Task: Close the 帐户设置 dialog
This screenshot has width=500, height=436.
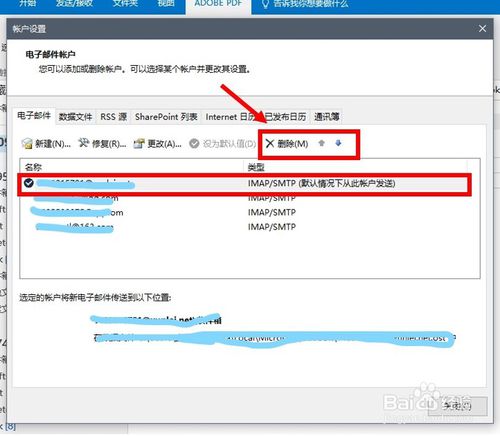Action: pyautogui.click(x=482, y=29)
